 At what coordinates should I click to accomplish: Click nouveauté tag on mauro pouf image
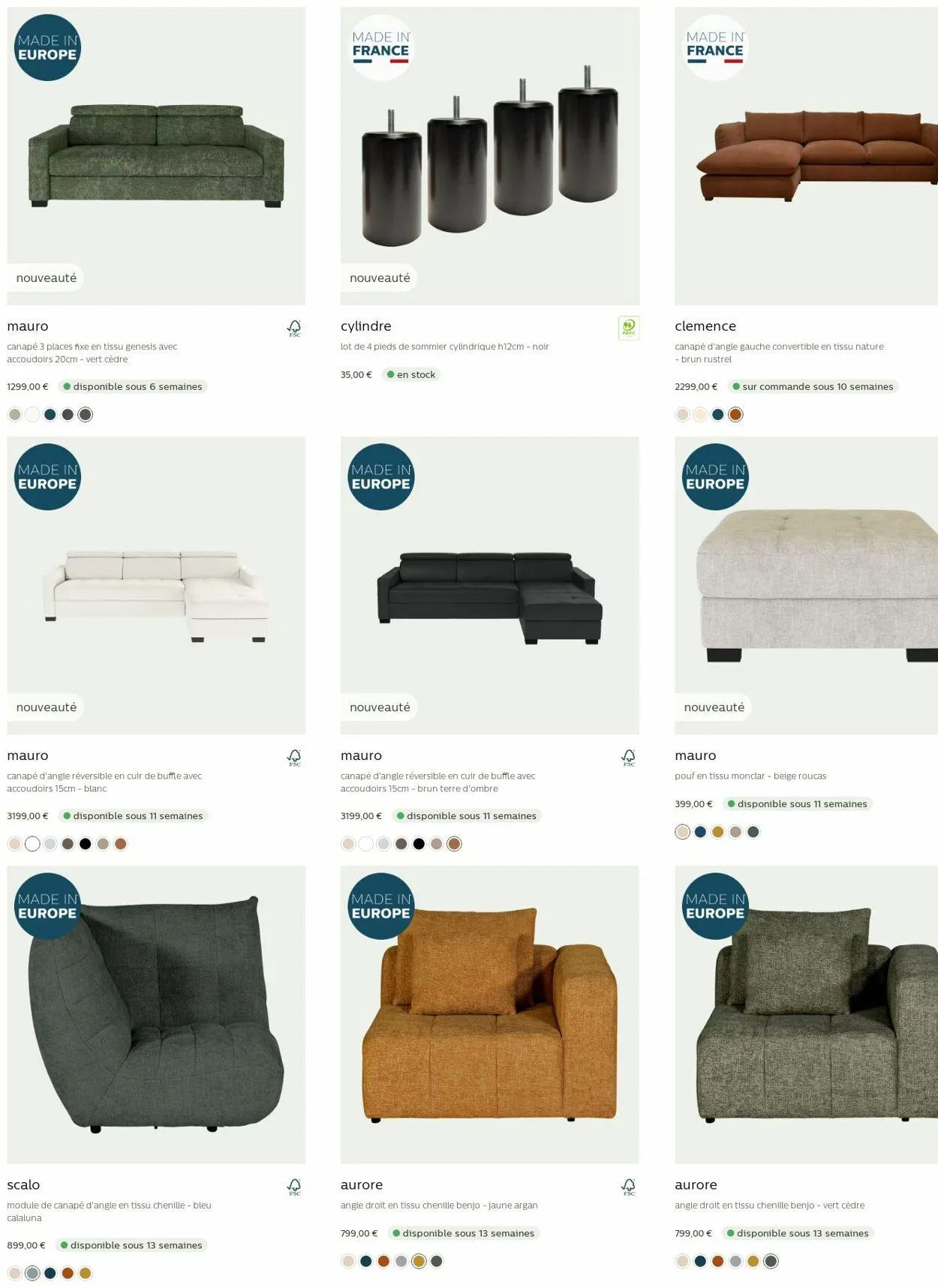click(x=714, y=707)
